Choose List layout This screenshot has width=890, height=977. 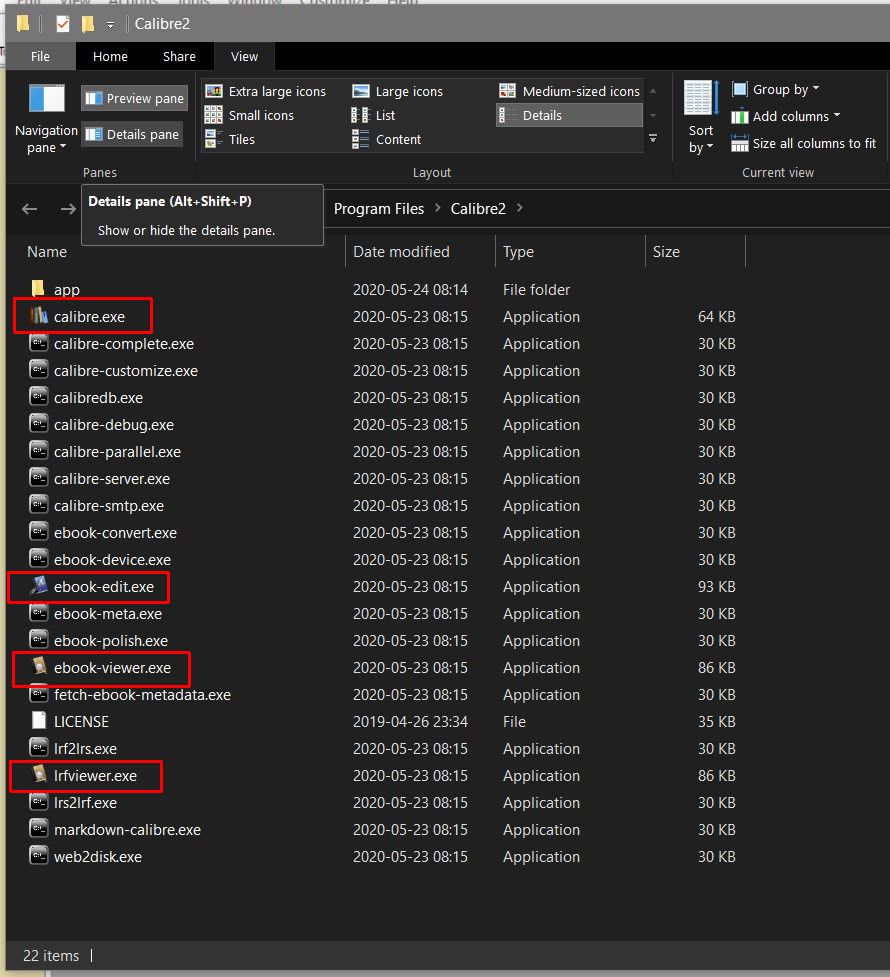pyautogui.click(x=373, y=115)
